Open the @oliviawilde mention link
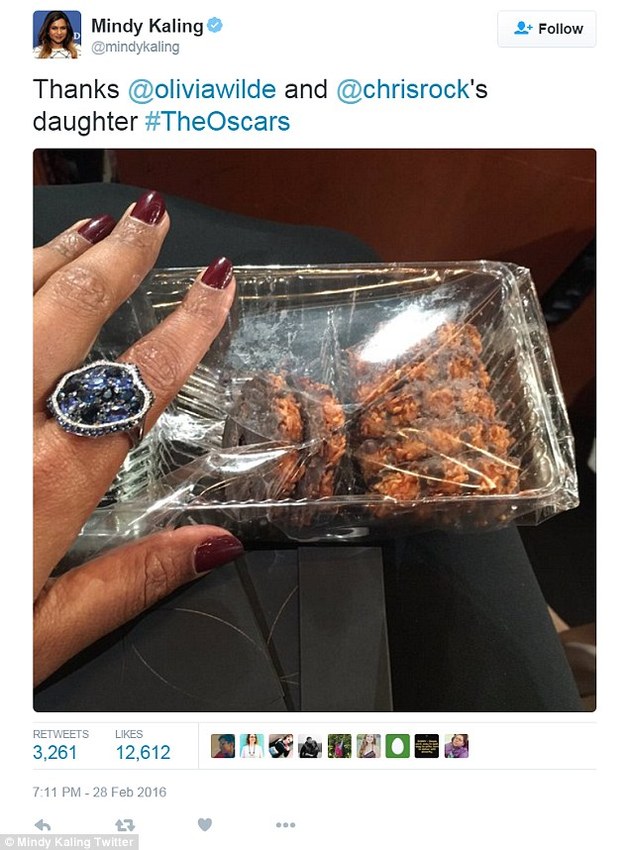This screenshot has height=850, width=628. 202,89
